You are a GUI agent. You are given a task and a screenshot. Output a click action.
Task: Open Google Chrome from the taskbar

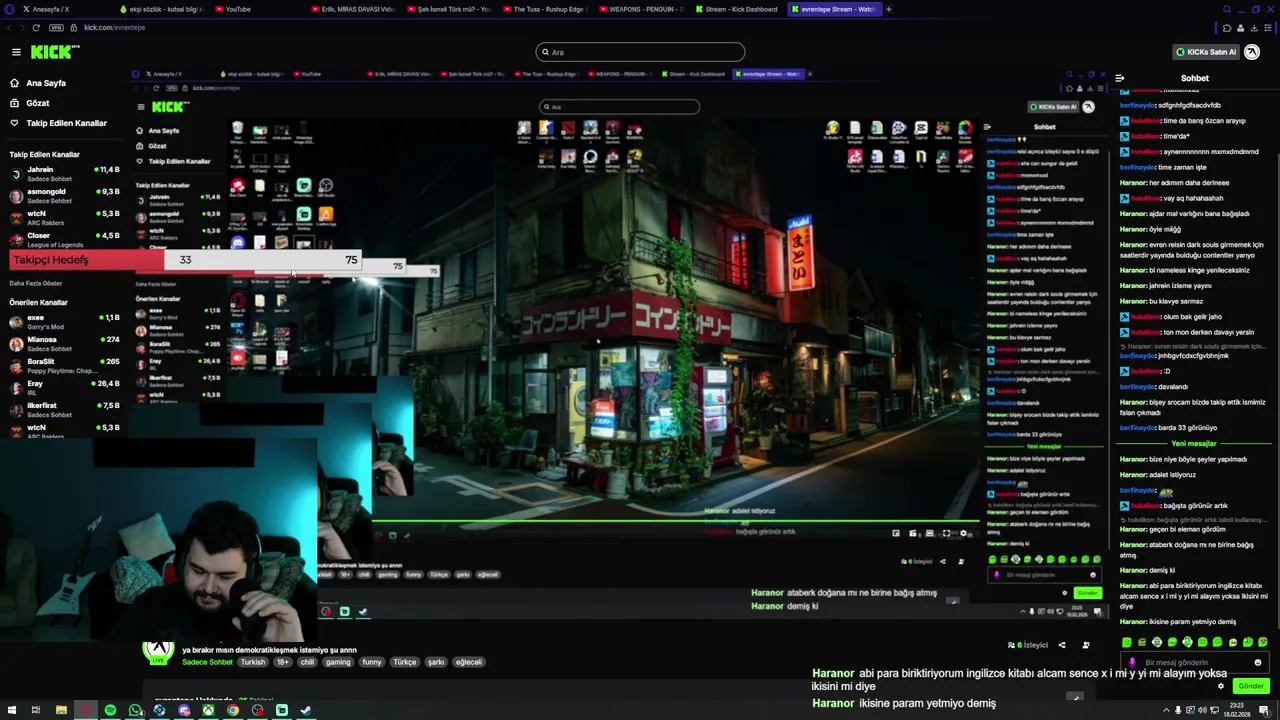[233, 711]
